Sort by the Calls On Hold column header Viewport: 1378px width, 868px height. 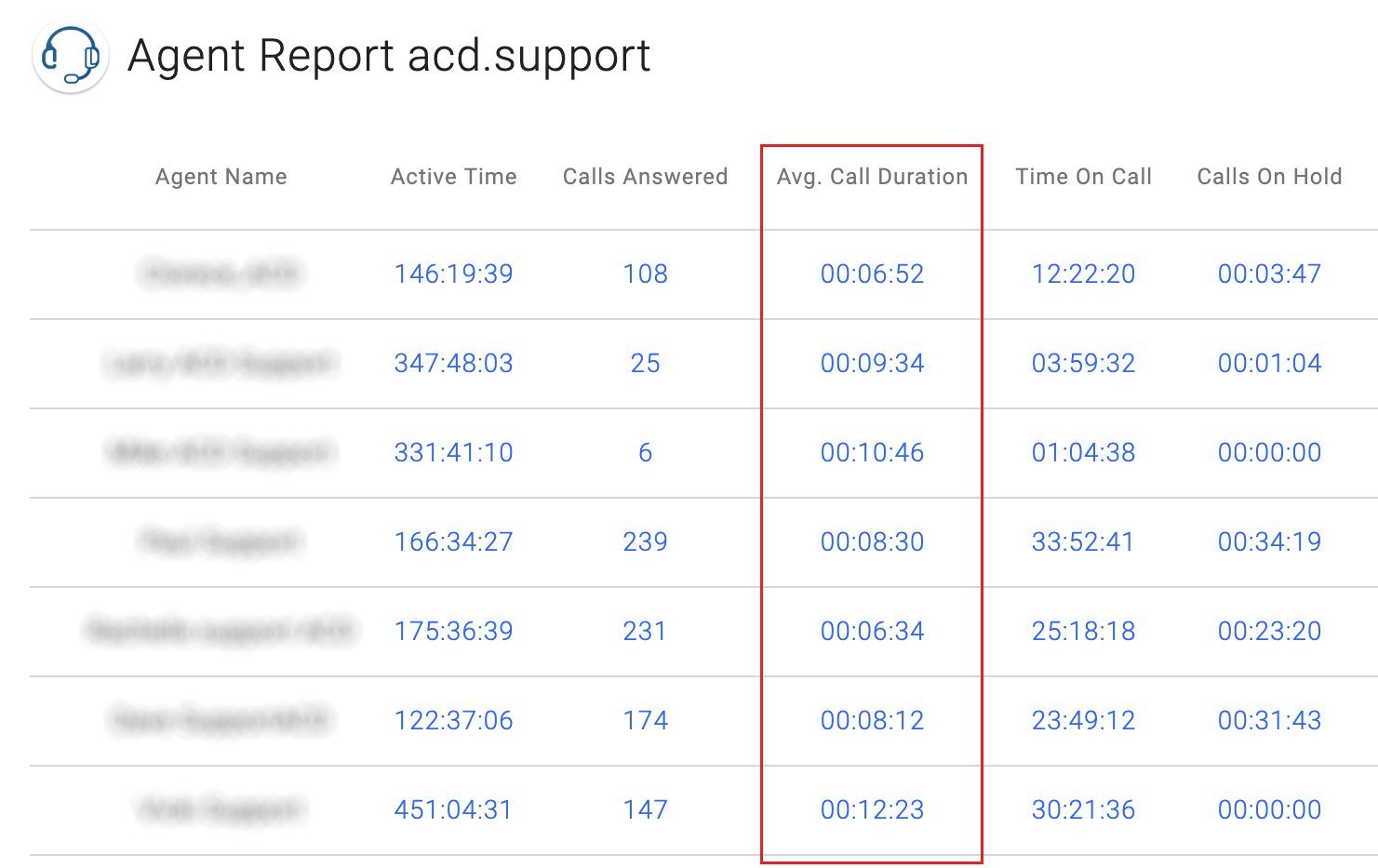(1270, 176)
